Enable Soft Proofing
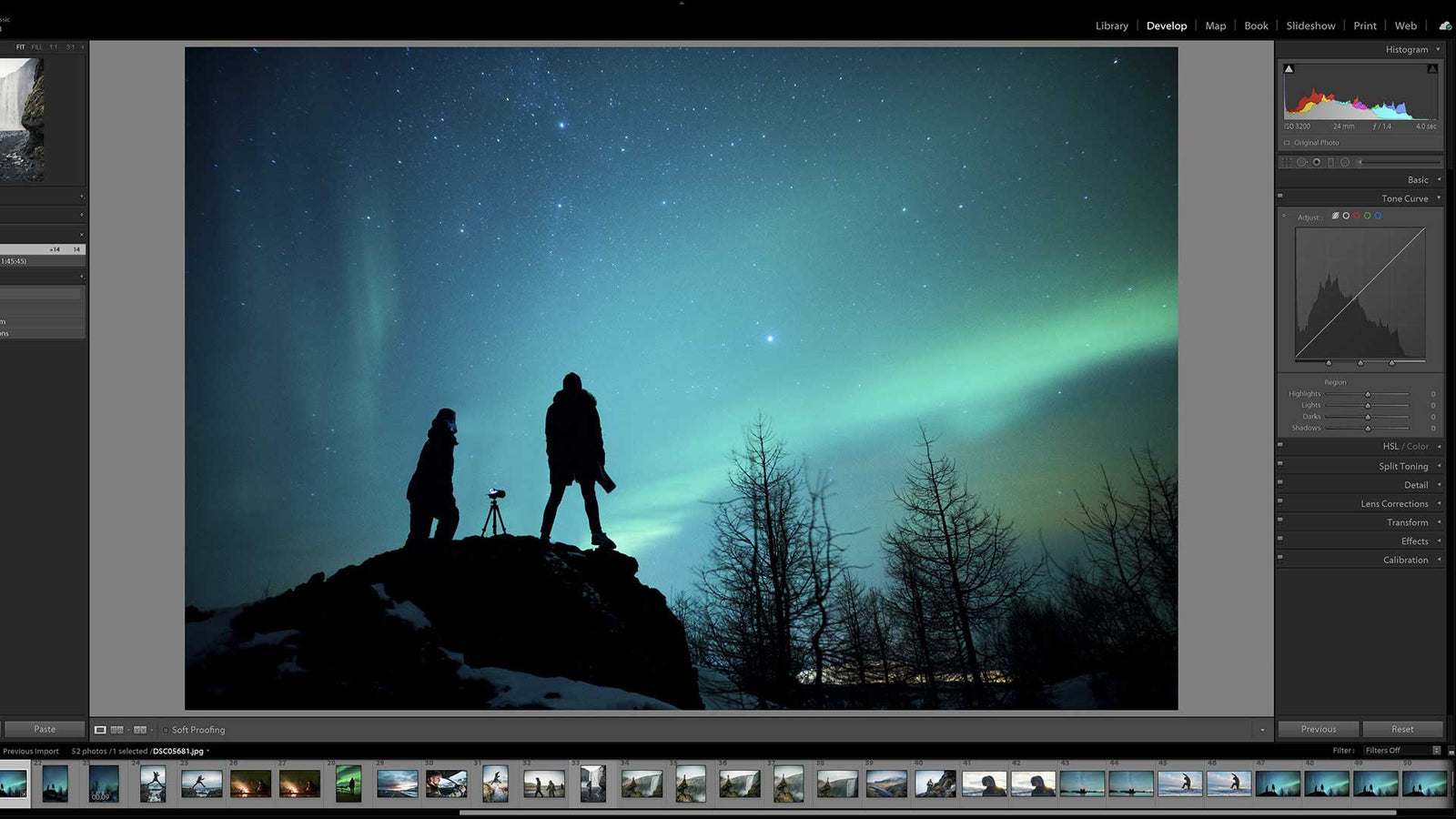The image size is (1456, 819). click(x=167, y=729)
